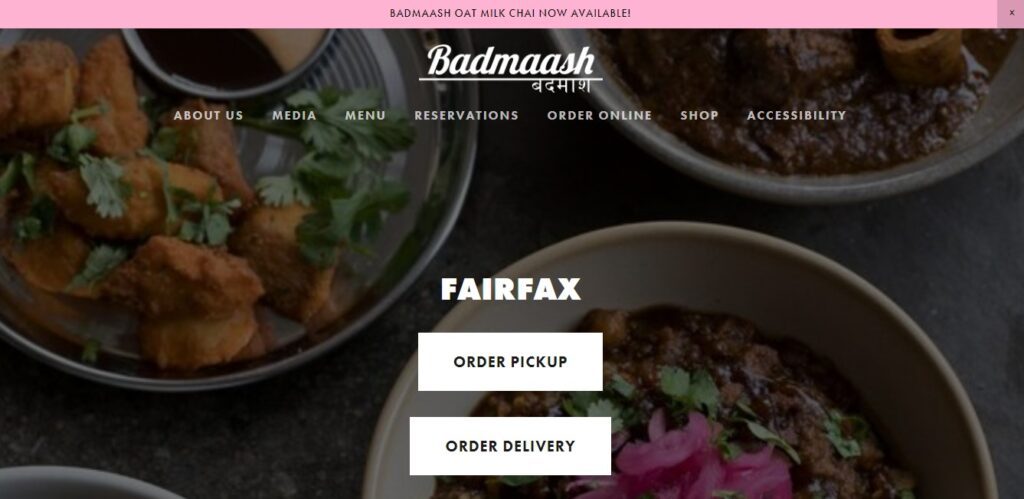1024x499 pixels.
Task: Open the Accessibility nav link
Action: 796,116
